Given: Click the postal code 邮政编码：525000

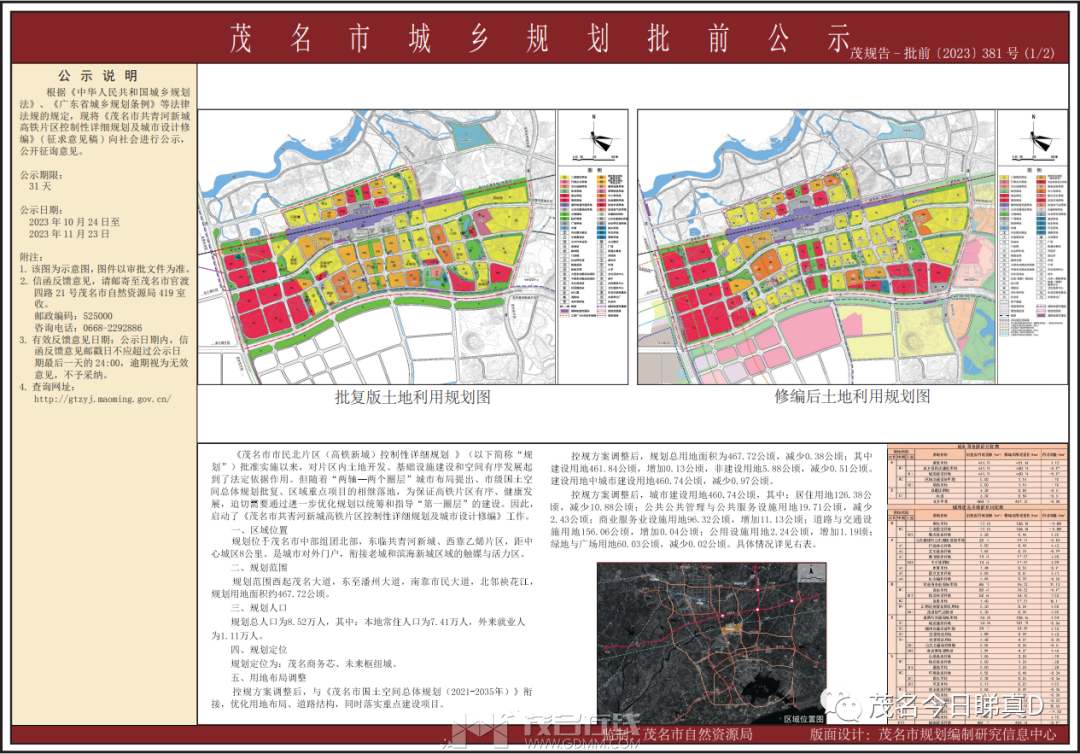Looking at the screenshot, I should tap(73, 316).
